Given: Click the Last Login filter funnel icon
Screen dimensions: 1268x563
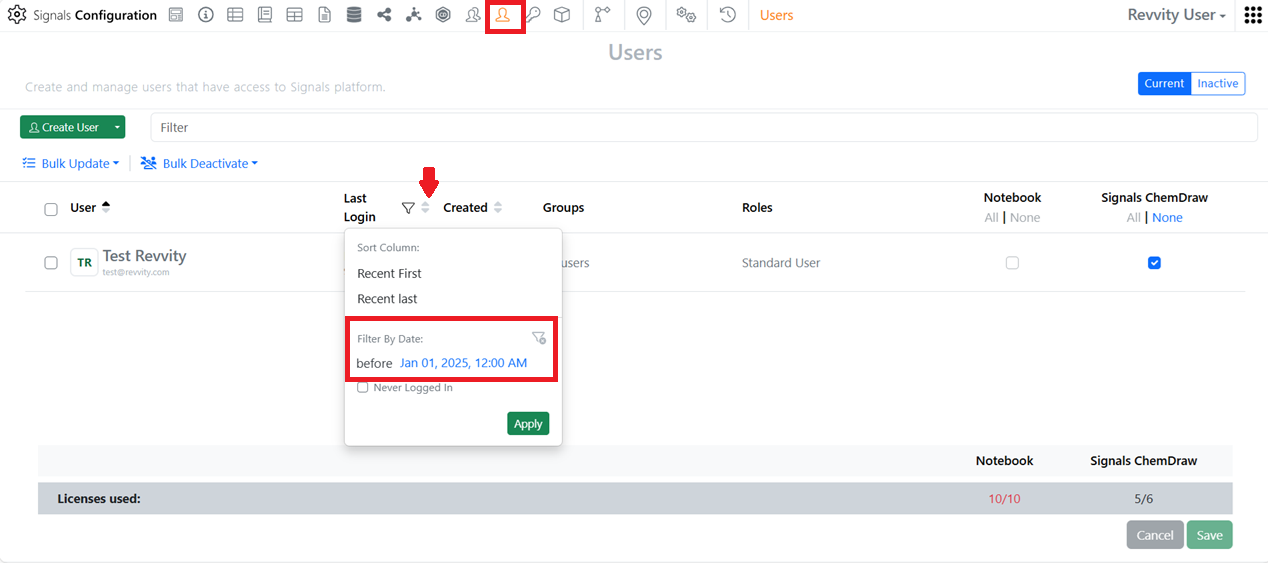Looking at the screenshot, I should 408,208.
